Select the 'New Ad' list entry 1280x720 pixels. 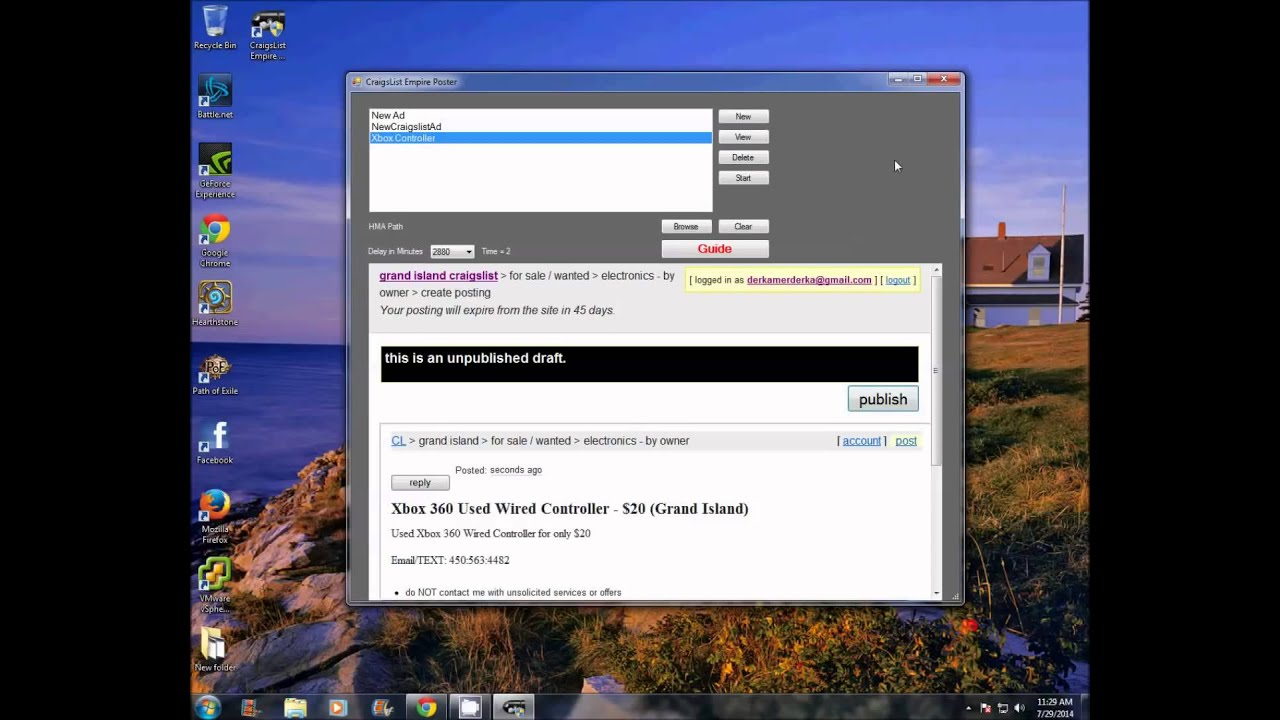[x=540, y=116]
